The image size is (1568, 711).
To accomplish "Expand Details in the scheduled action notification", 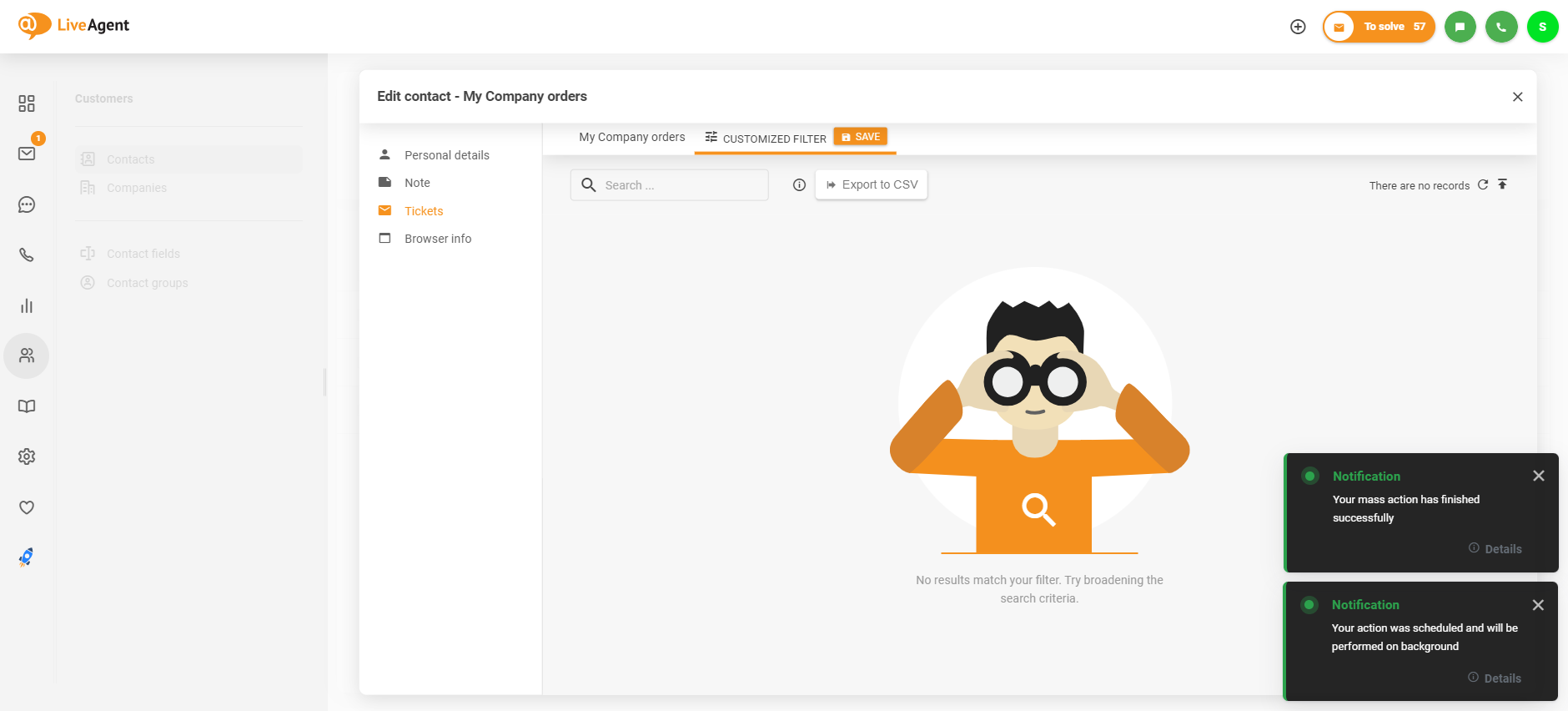I will tap(1495, 678).
